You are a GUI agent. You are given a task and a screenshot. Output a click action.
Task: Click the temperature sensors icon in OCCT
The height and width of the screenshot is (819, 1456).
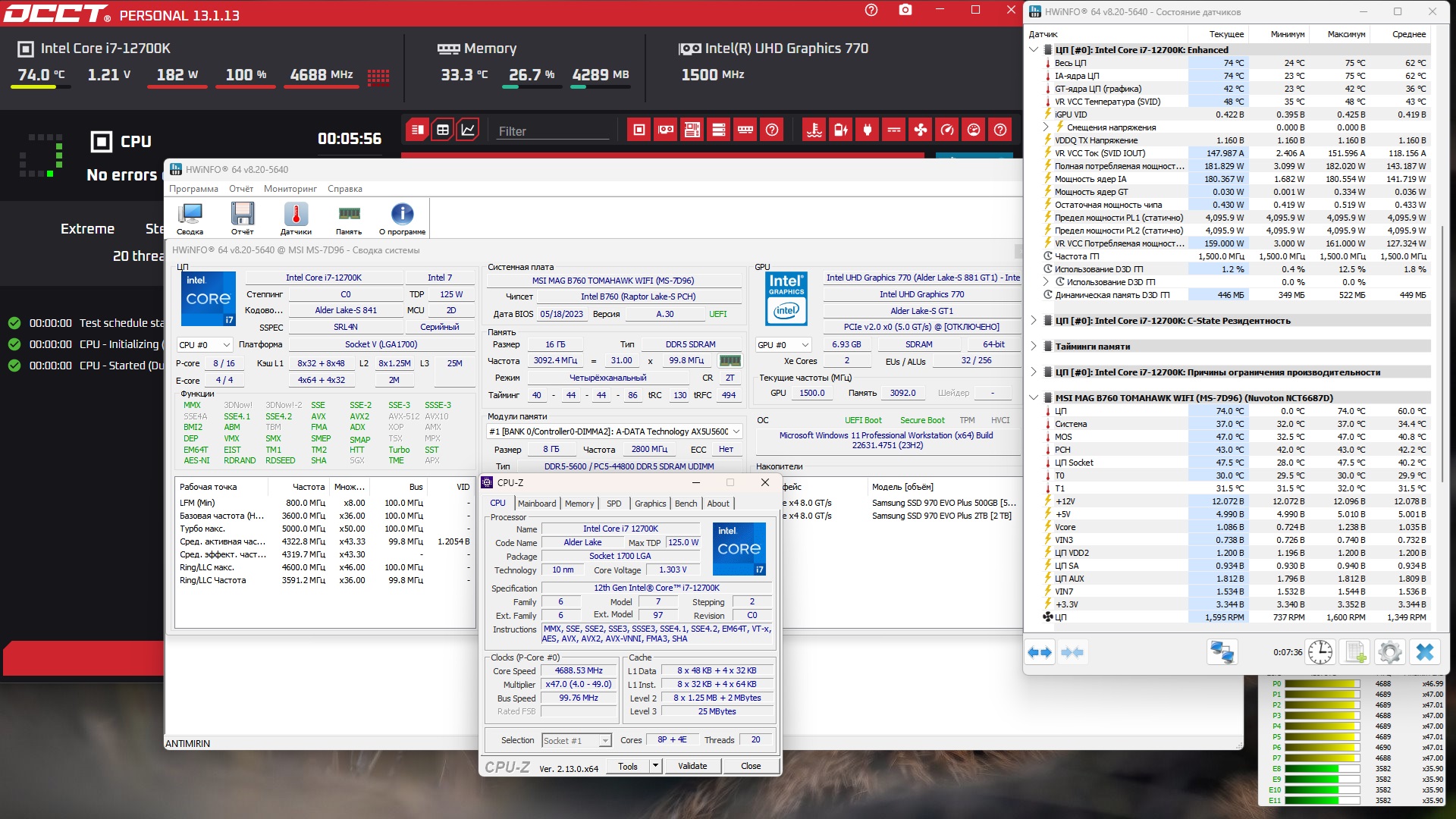[814, 130]
